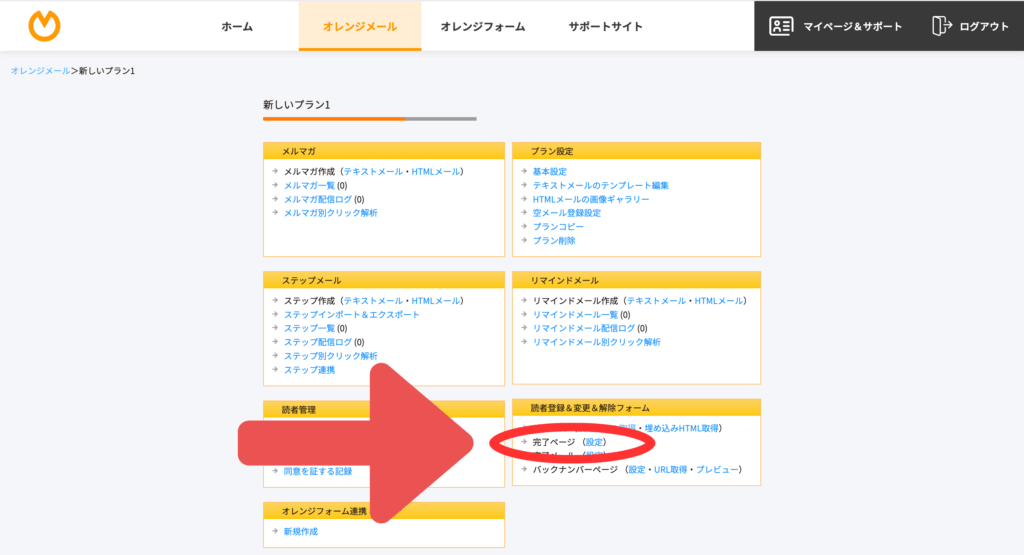Click the リマインドメール panel header
Image resolution: width=1024 pixels, height=555 pixels.
(637, 280)
